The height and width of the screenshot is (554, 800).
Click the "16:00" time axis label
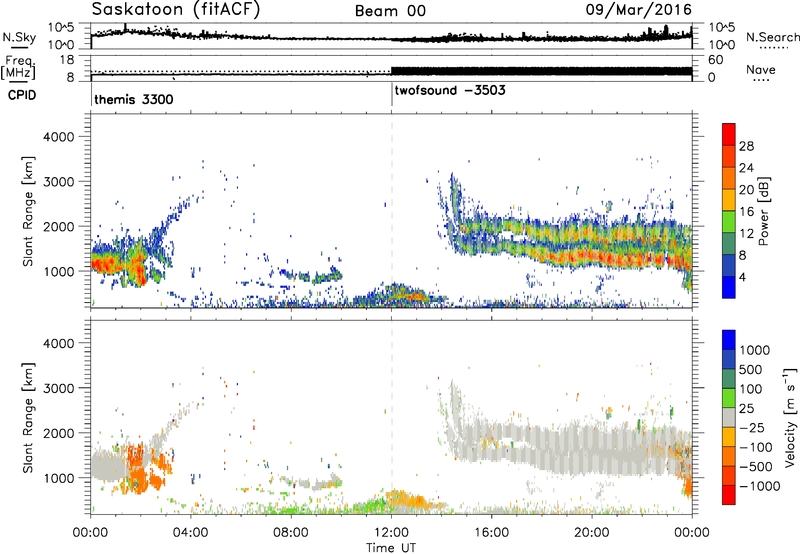491,533
